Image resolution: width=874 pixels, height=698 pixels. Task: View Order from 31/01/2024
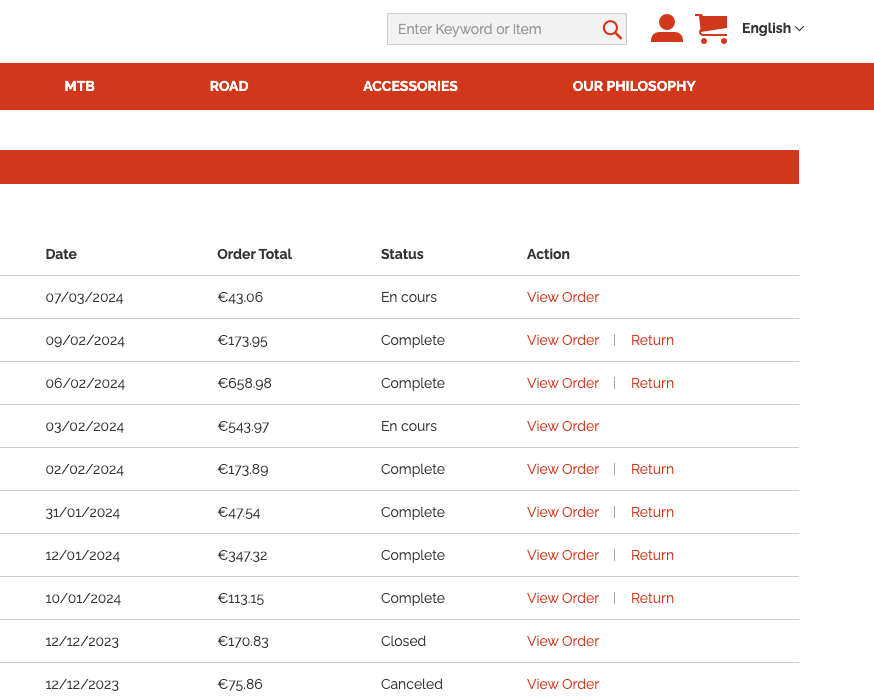tap(563, 512)
